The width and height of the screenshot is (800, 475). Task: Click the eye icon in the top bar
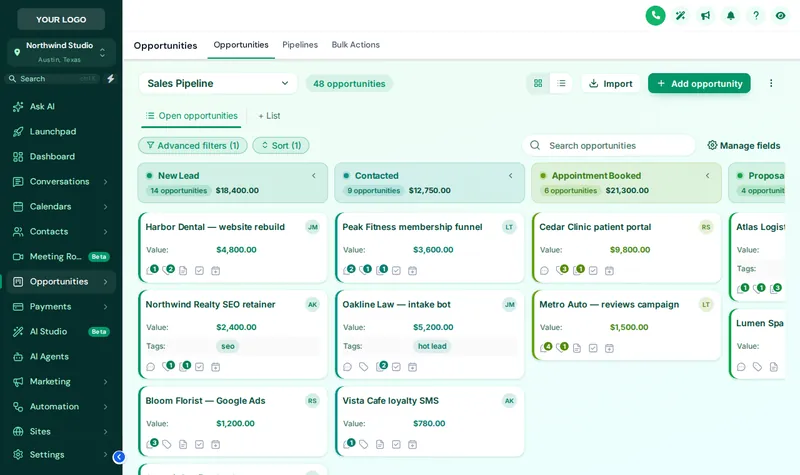click(780, 16)
